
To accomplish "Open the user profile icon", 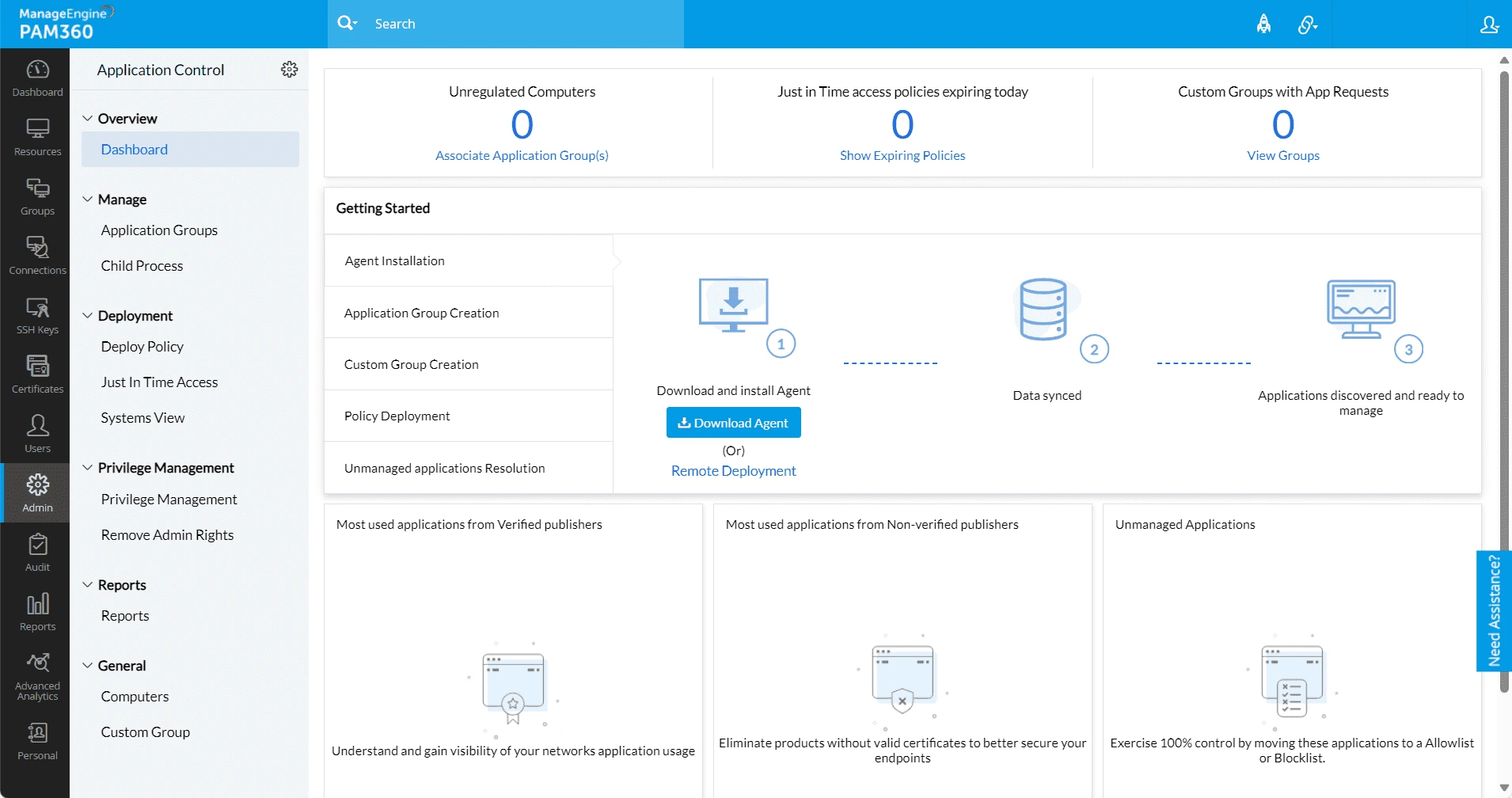I will [1489, 25].
